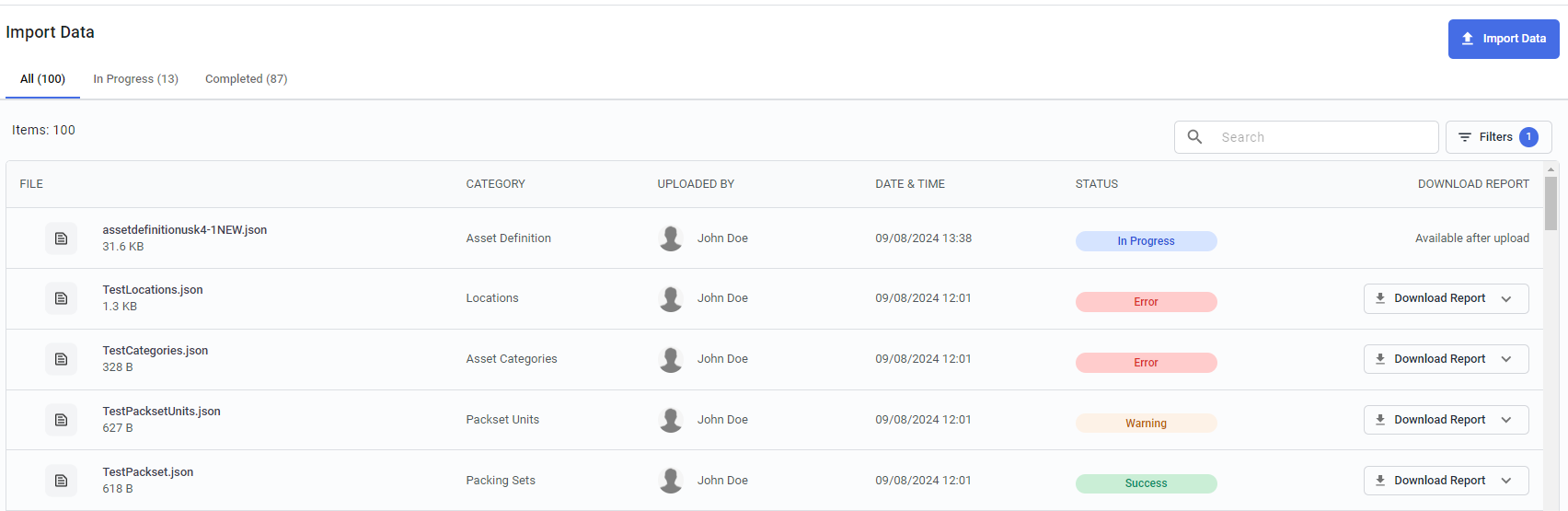This screenshot has width=1568, height=511.
Task: Click the document icon for TestPacksetUnits.json
Action: point(61,420)
